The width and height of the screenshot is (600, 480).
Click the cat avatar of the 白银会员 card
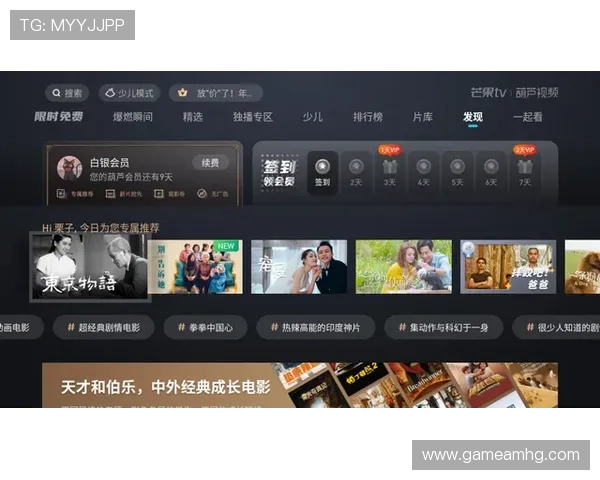70,168
